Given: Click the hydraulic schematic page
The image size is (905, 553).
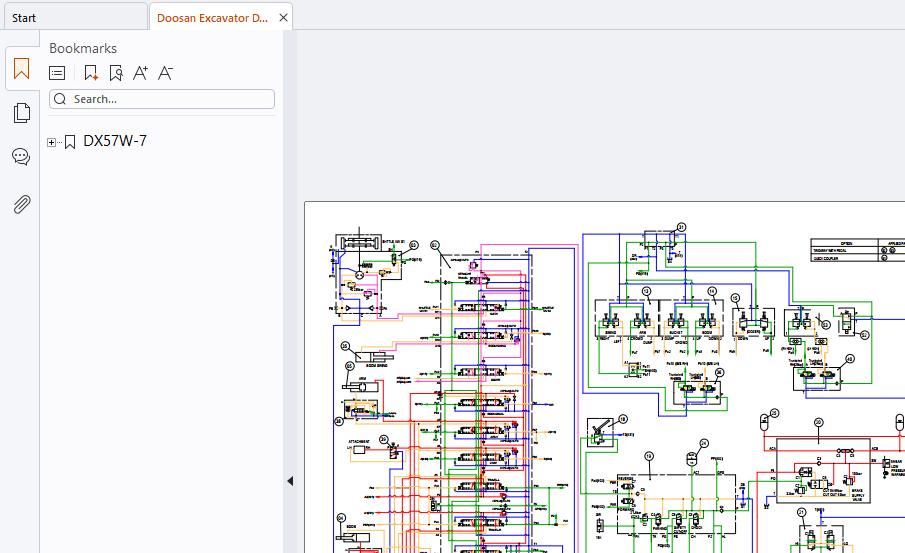Looking at the screenshot, I should [604, 378].
